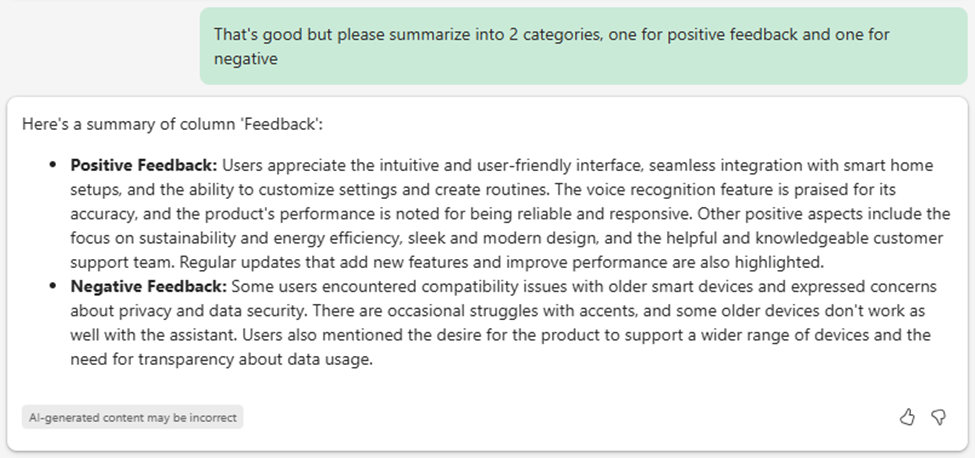Click the thumbs up icon

coord(907,417)
